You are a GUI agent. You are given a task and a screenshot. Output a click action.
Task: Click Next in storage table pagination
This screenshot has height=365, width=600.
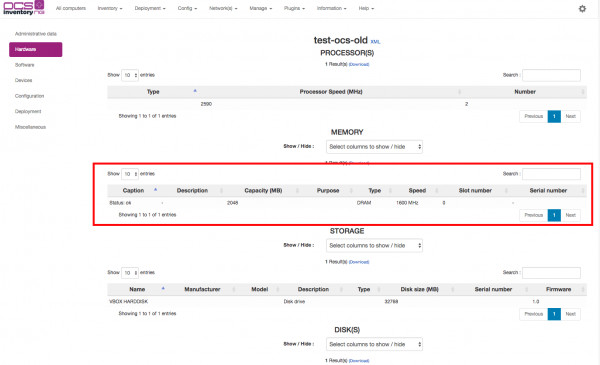[x=571, y=314]
